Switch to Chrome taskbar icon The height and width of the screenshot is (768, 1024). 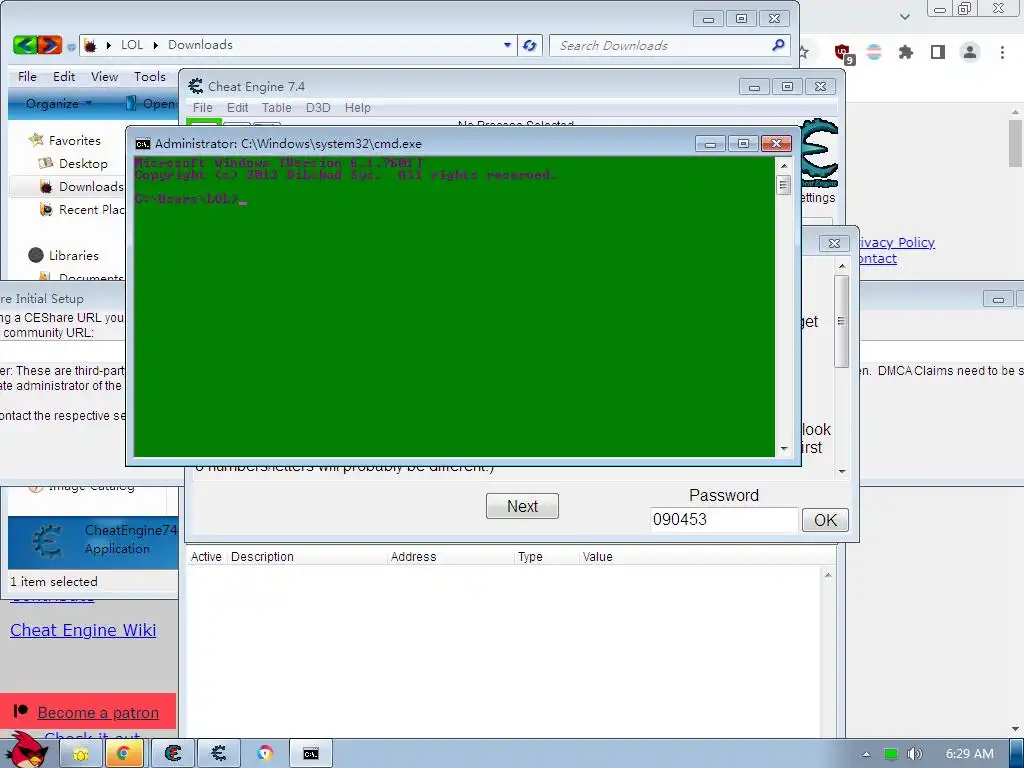pos(123,754)
